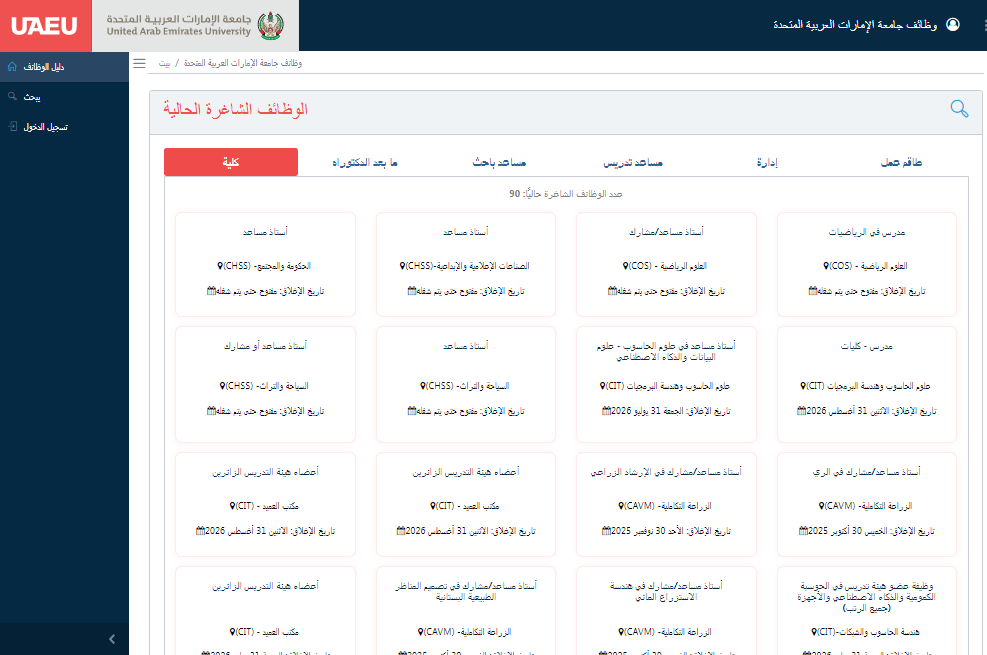This screenshot has width=987, height=655.
Task: Click calendar icon in مدرس في الرياضيات card
Action: coord(813,291)
